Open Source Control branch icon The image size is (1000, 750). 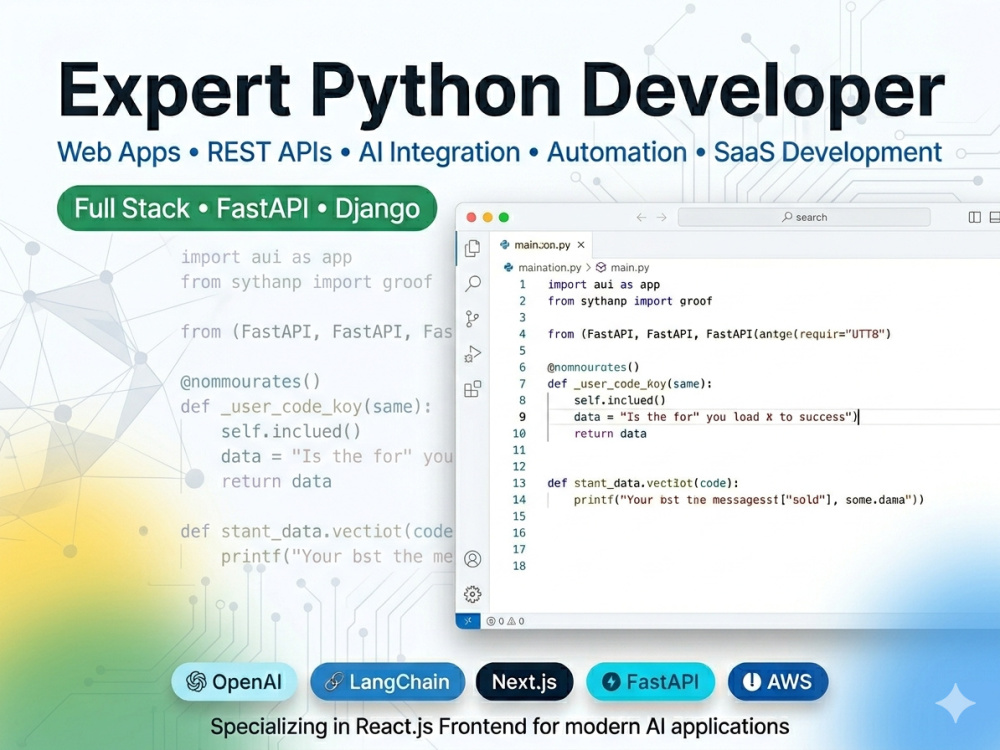click(473, 319)
